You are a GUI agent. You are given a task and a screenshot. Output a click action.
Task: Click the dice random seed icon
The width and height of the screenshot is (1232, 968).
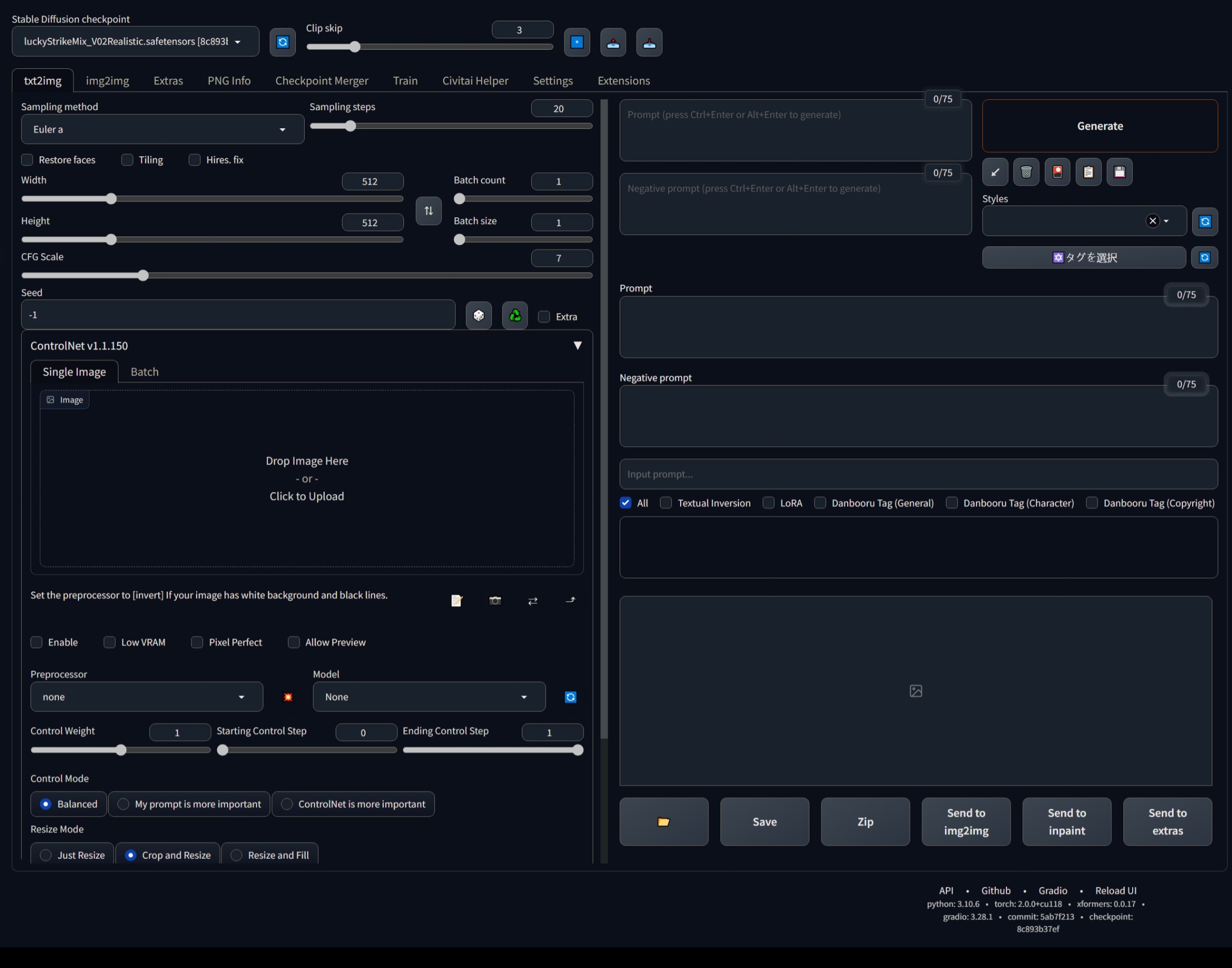tap(478, 315)
